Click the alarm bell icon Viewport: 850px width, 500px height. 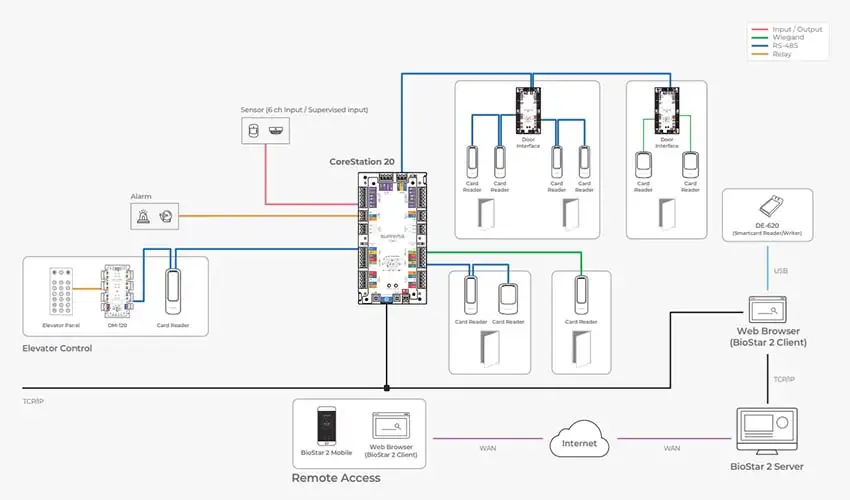coord(166,216)
